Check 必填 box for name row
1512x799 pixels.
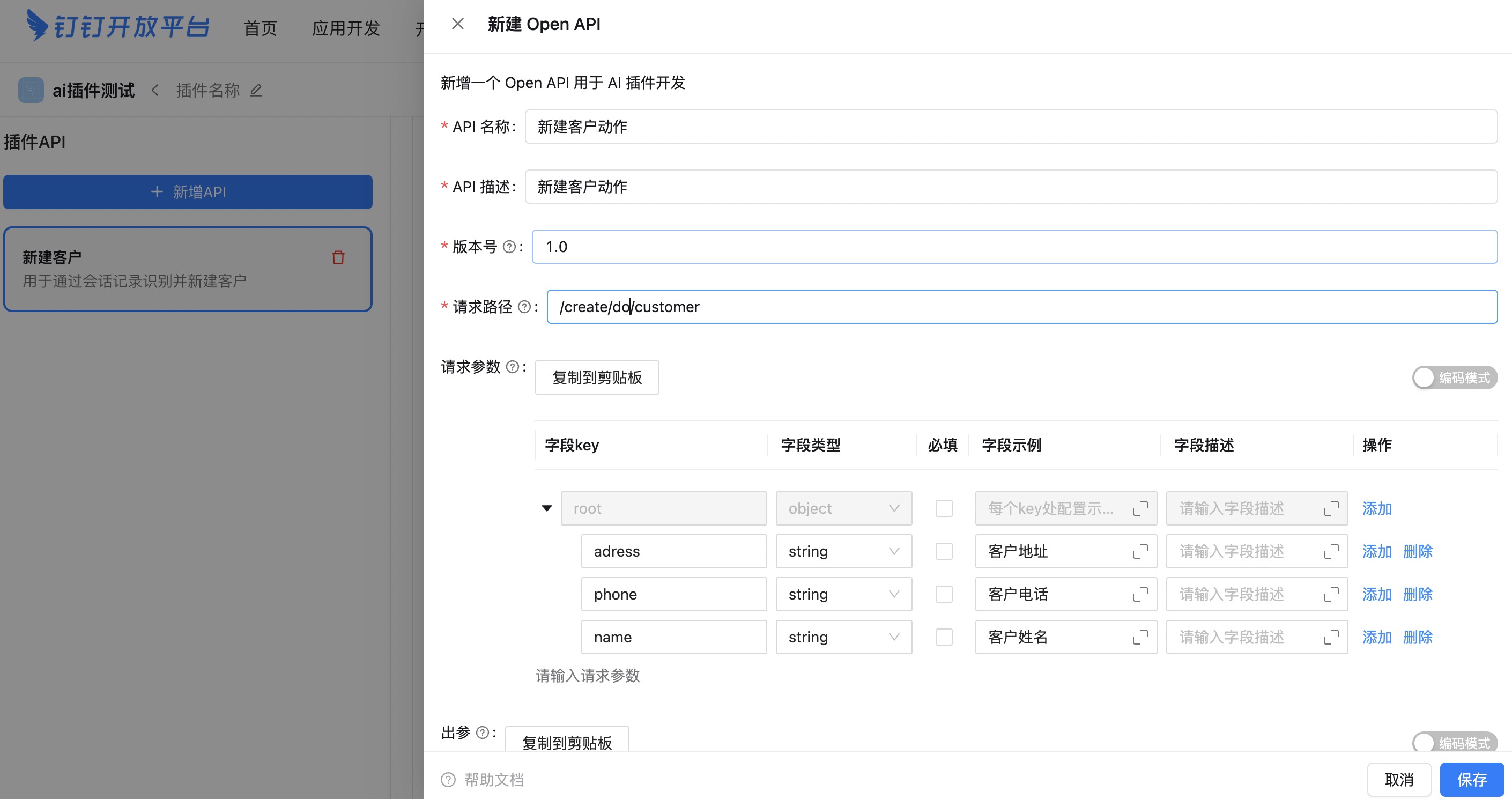(944, 637)
